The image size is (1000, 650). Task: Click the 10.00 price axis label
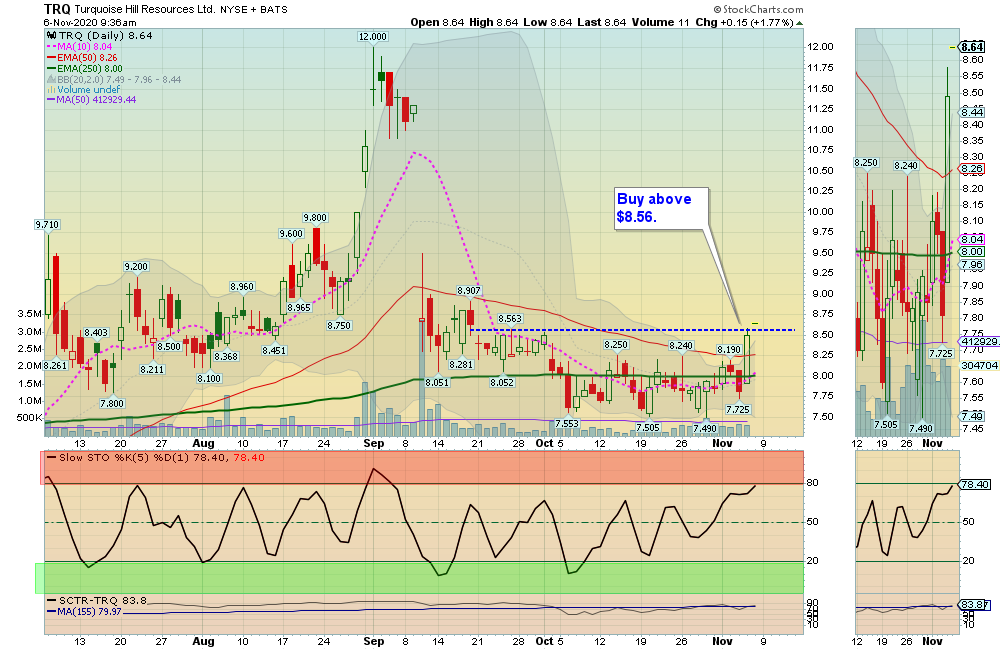(820, 212)
